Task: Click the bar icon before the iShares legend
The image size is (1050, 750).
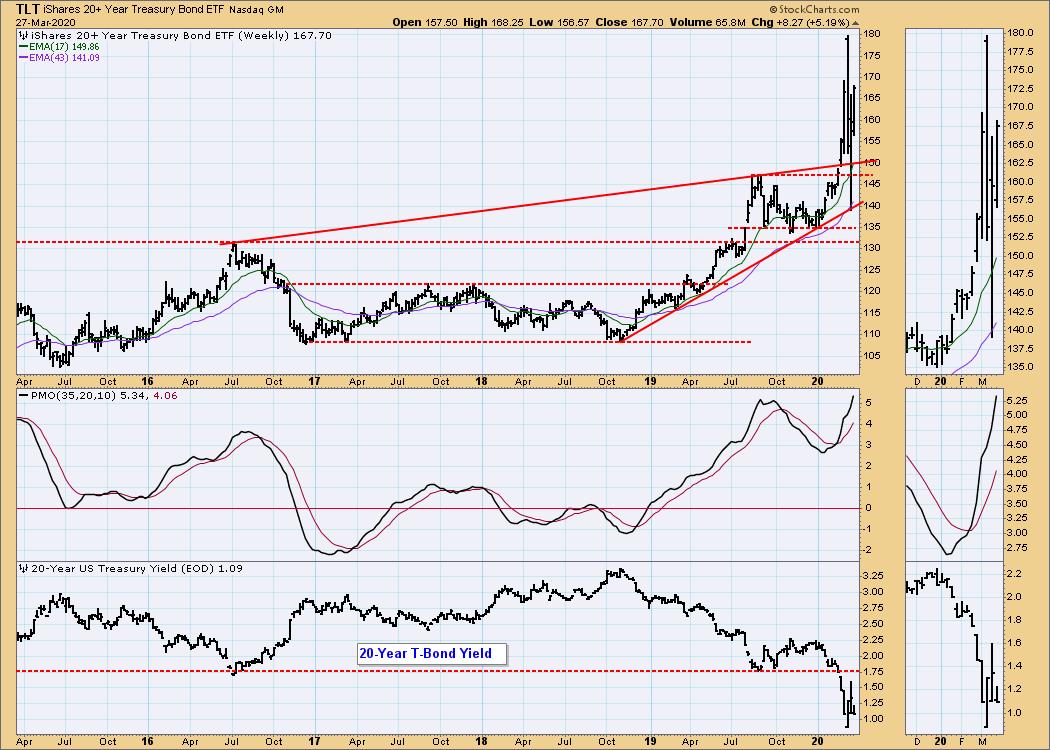Action: pyautogui.click(x=23, y=35)
